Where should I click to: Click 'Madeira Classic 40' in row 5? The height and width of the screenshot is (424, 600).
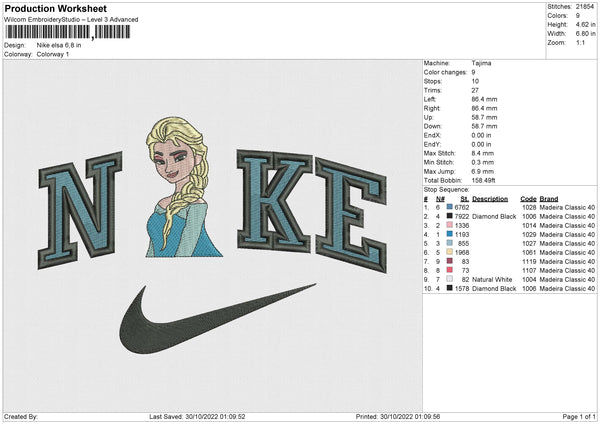tap(567, 243)
